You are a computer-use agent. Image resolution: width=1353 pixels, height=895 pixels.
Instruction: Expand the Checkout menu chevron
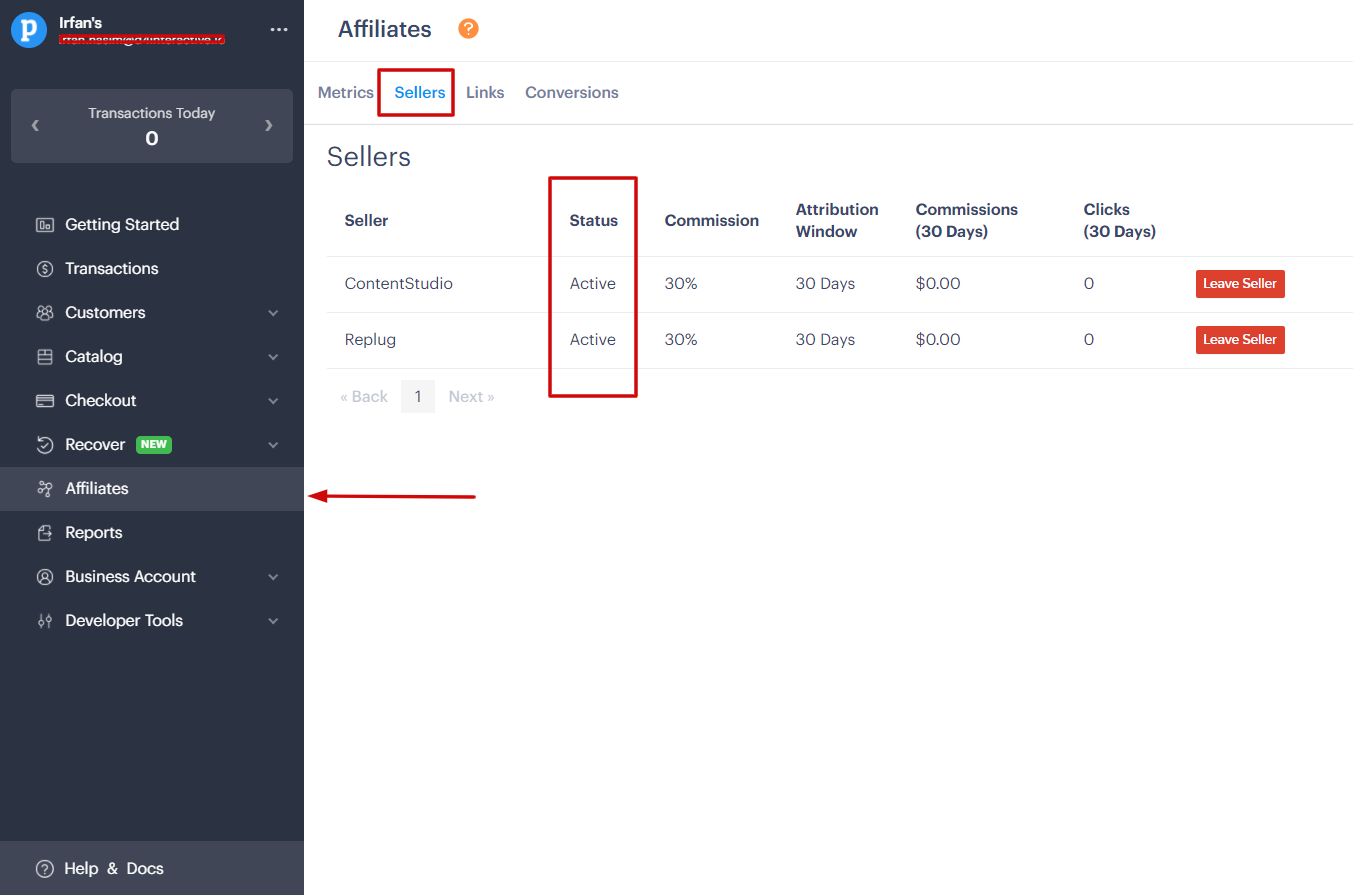point(273,401)
